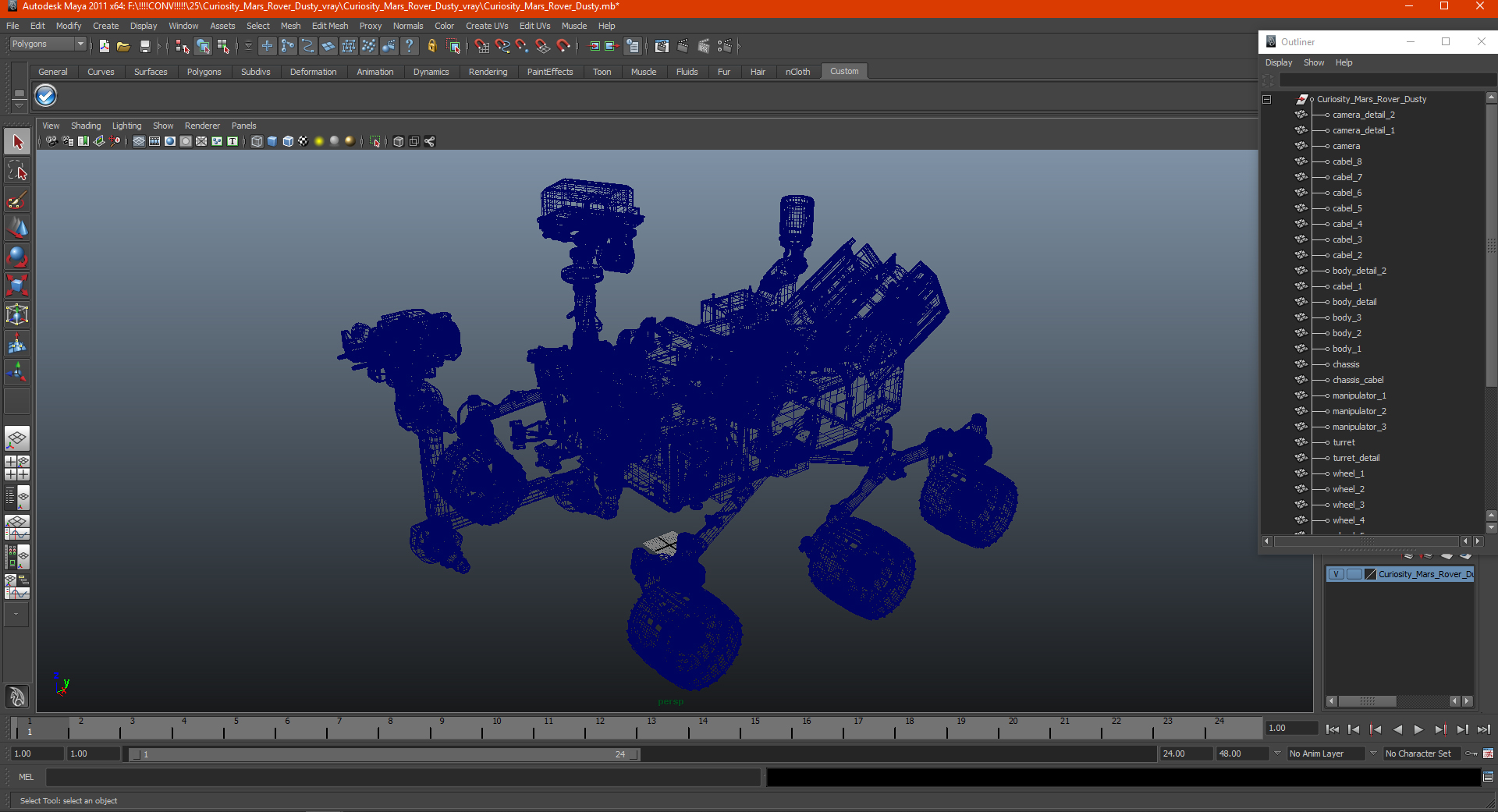
Task: Toggle display type box of rover layer
Action: tap(1354, 574)
